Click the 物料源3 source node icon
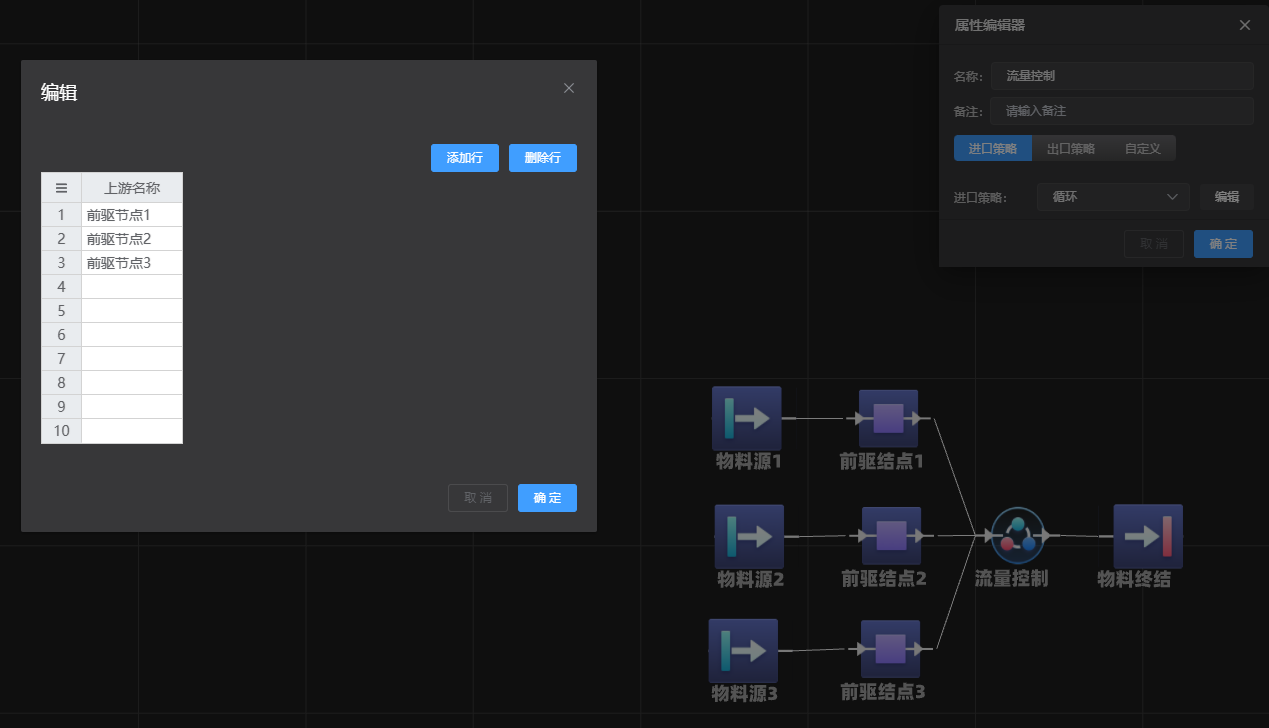 743,651
